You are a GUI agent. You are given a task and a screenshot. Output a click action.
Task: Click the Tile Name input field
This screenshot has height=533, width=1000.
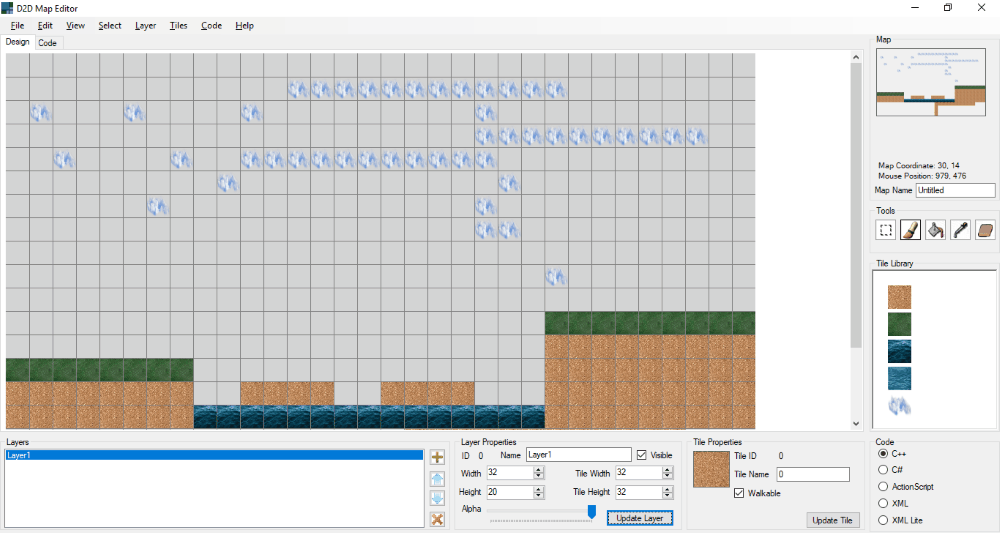pyautogui.click(x=813, y=474)
